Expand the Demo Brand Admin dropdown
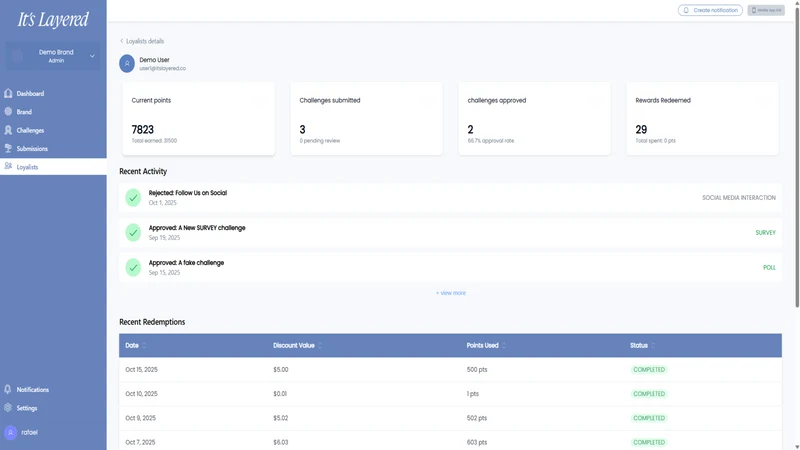This screenshot has height=450, width=800. pyautogui.click(x=53, y=56)
